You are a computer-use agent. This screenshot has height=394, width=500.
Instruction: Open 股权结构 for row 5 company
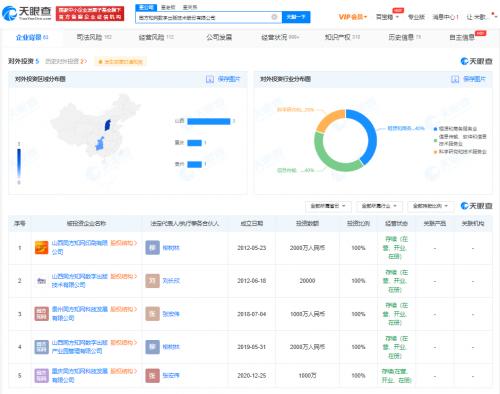tap(124, 371)
